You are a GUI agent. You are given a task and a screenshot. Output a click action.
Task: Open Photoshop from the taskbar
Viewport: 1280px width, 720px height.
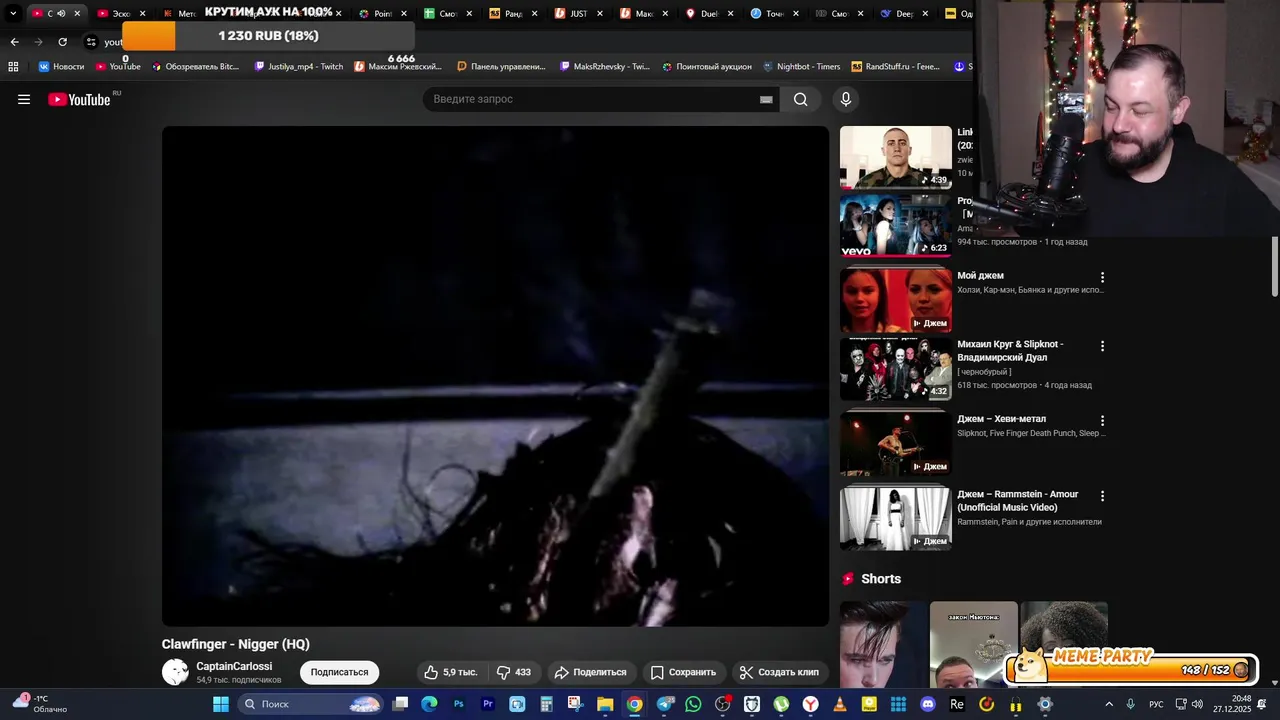point(459,704)
